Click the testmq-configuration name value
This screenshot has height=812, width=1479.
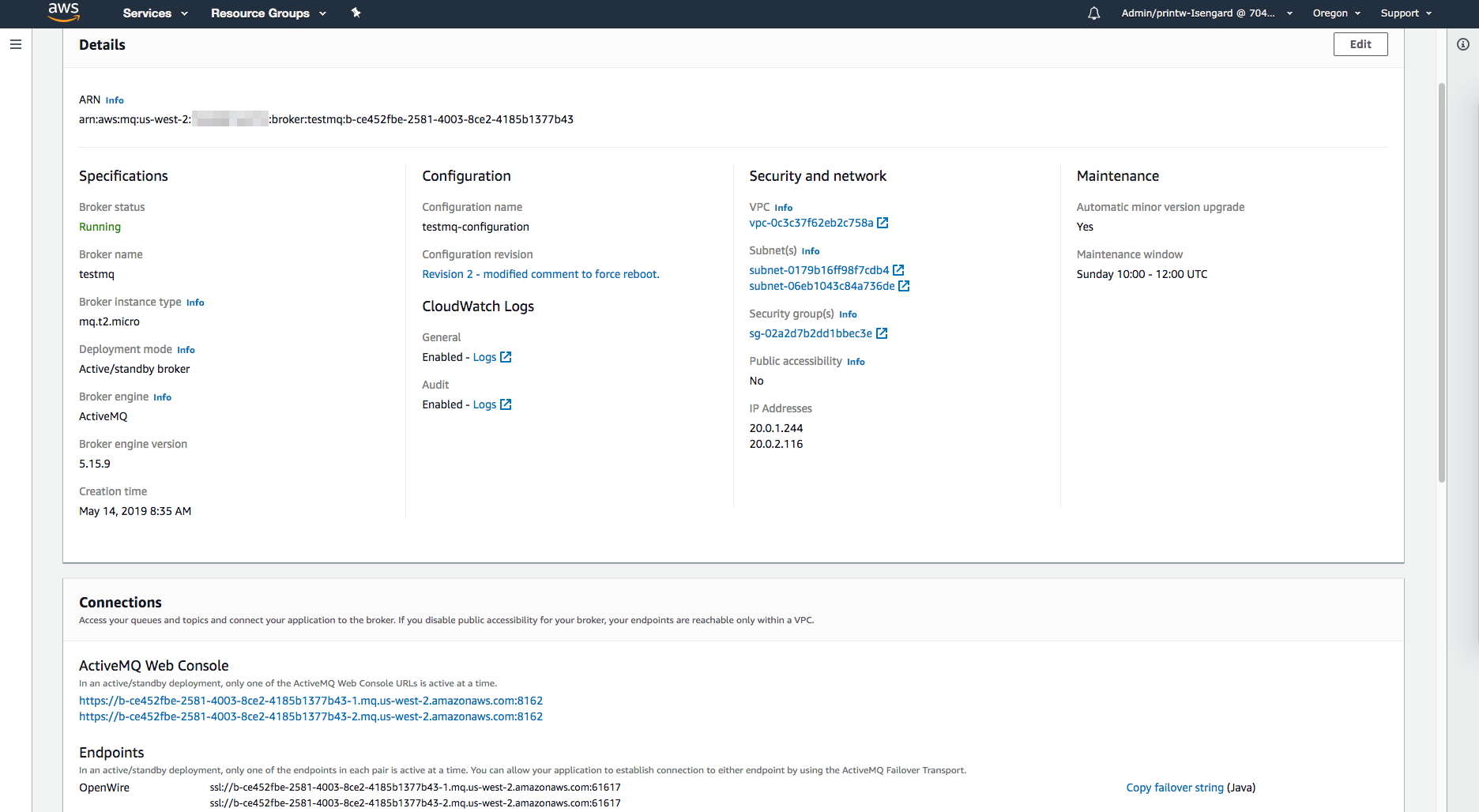pyautogui.click(x=476, y=227)
